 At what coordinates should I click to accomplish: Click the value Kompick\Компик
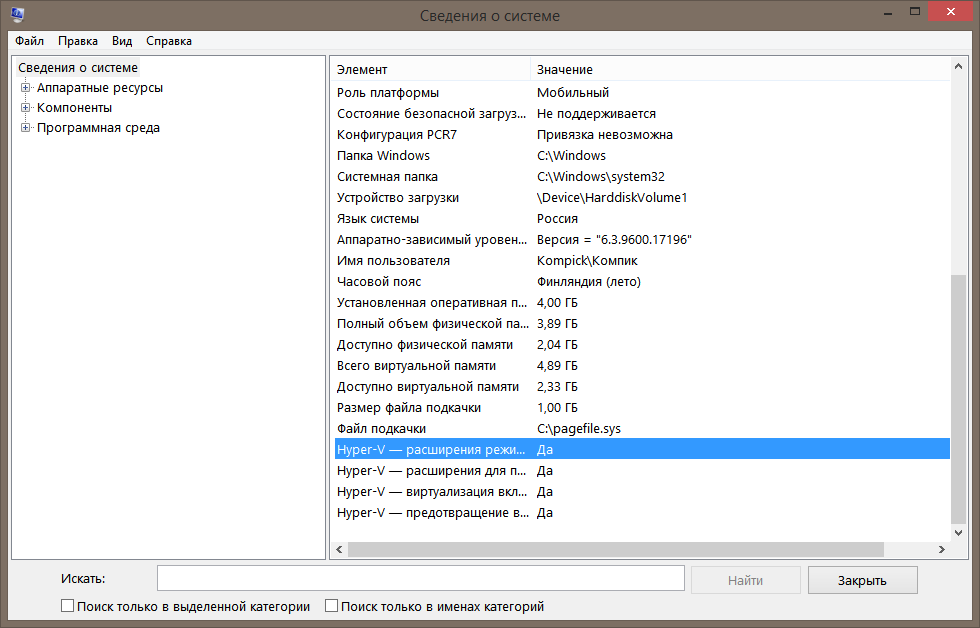[x=587, y=261]
